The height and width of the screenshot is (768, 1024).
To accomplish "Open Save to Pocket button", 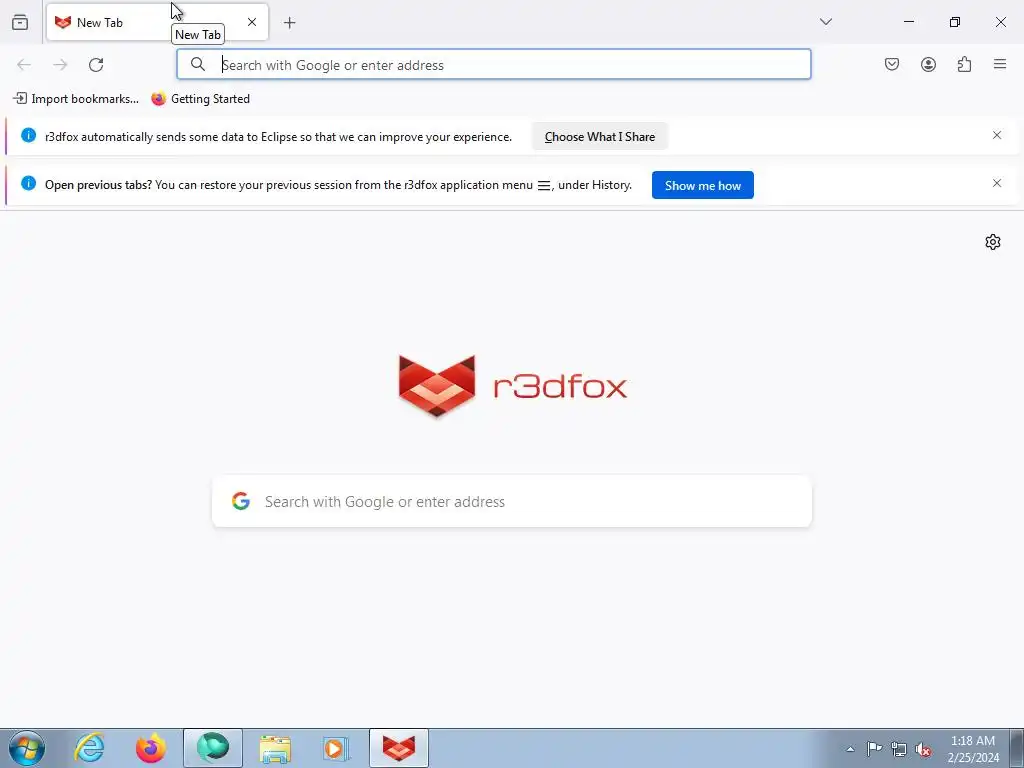I will tap(892, 64).
